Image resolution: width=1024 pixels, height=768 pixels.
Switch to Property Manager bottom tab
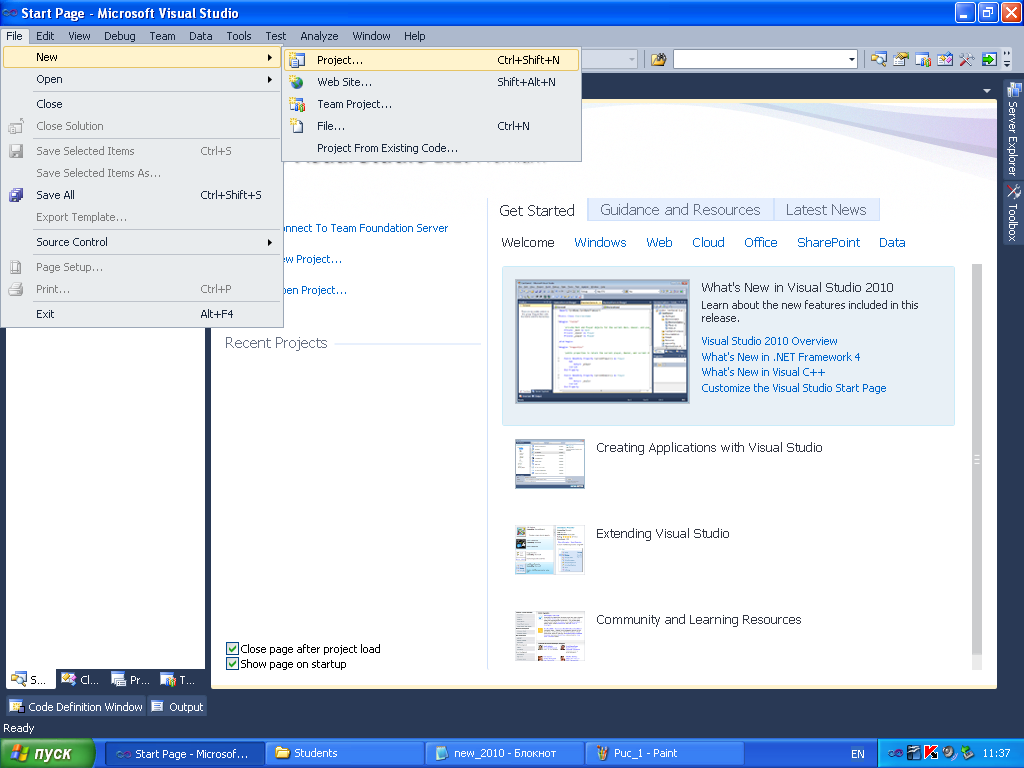tap(130, 680)
